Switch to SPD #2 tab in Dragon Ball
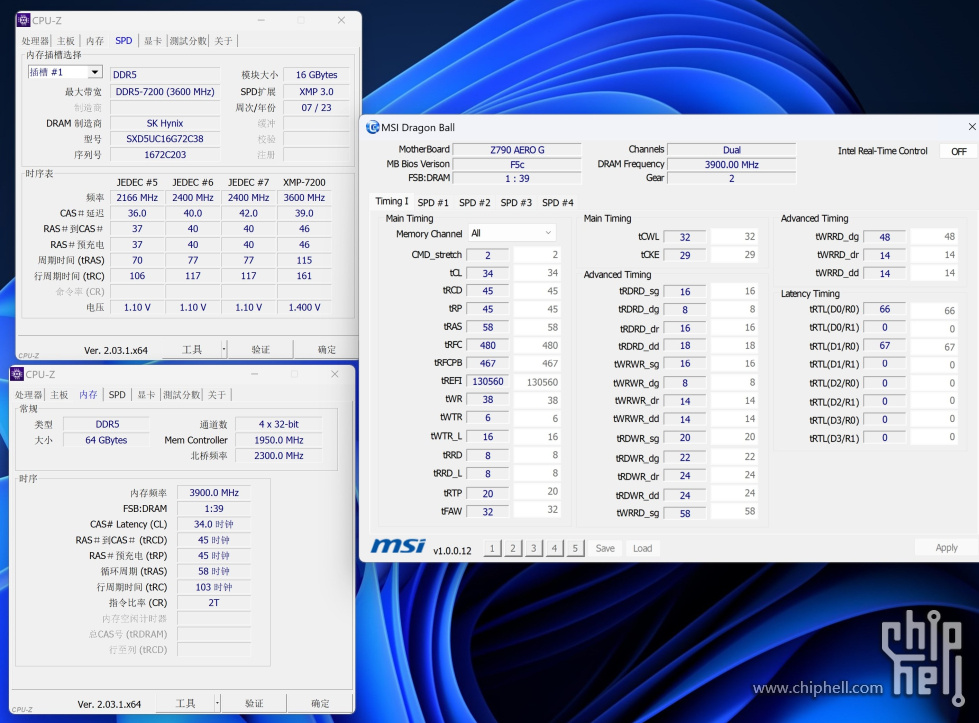 pyautogui.click(x=475, y=202)
